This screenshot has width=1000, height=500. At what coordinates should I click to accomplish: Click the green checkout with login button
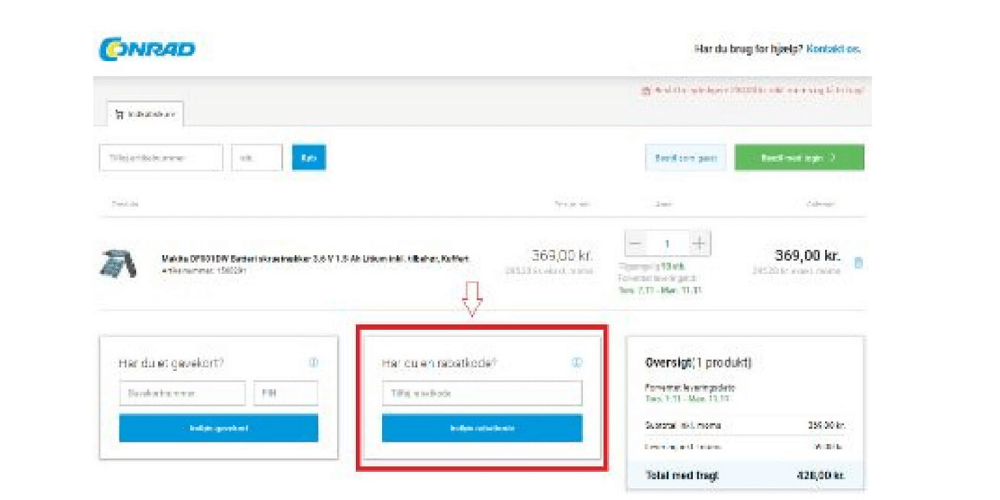pyautogui.click(x=799, y=158)
